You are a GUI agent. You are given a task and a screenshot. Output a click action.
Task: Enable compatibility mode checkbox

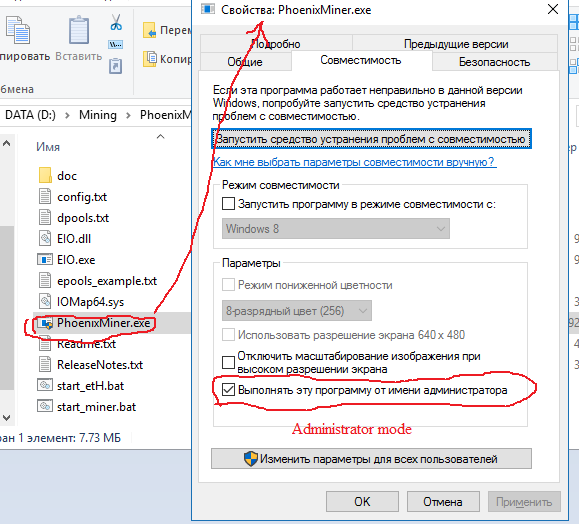[228, 204]
